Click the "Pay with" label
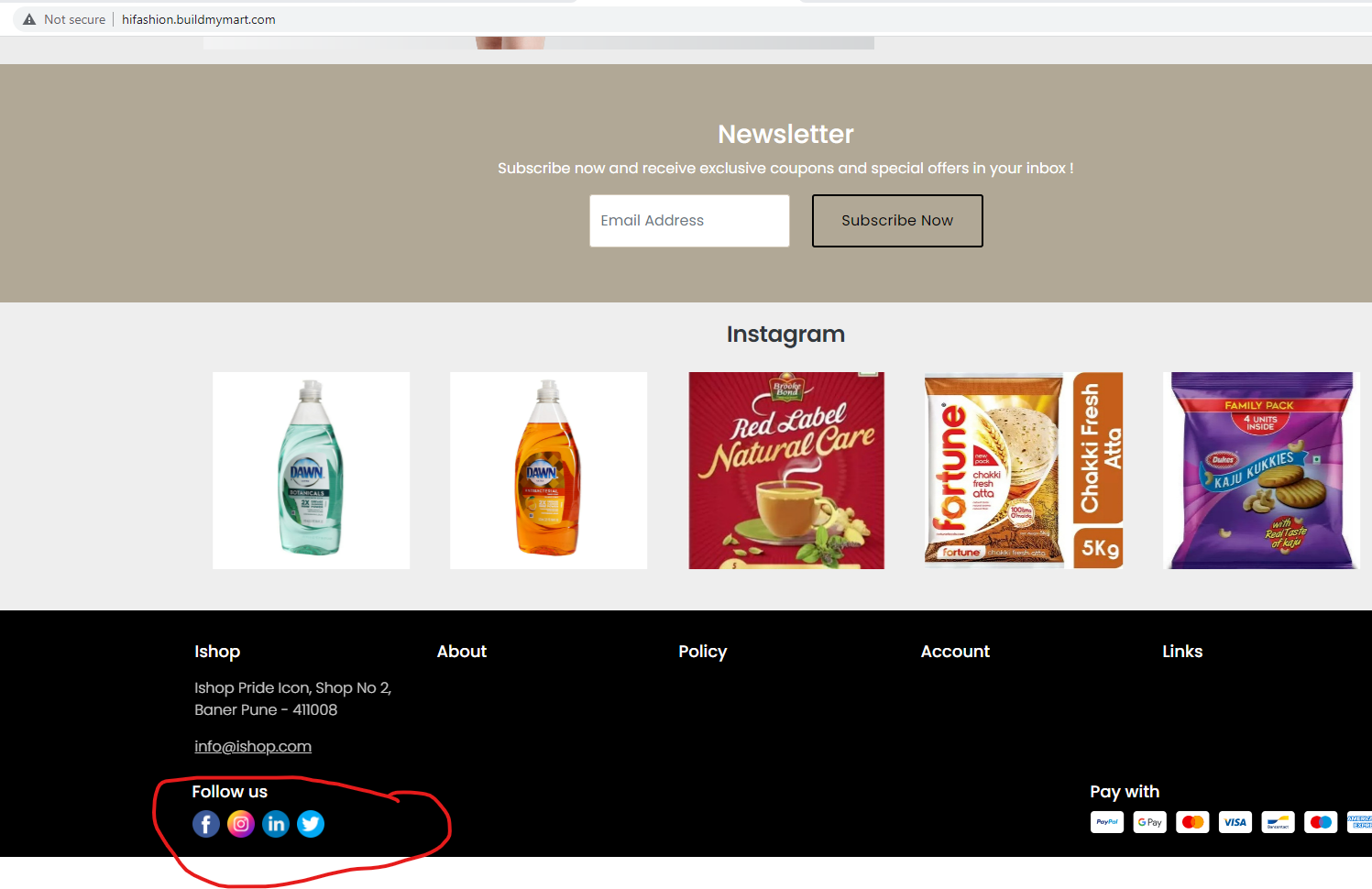1372x889 pixels. [1125, 792]
